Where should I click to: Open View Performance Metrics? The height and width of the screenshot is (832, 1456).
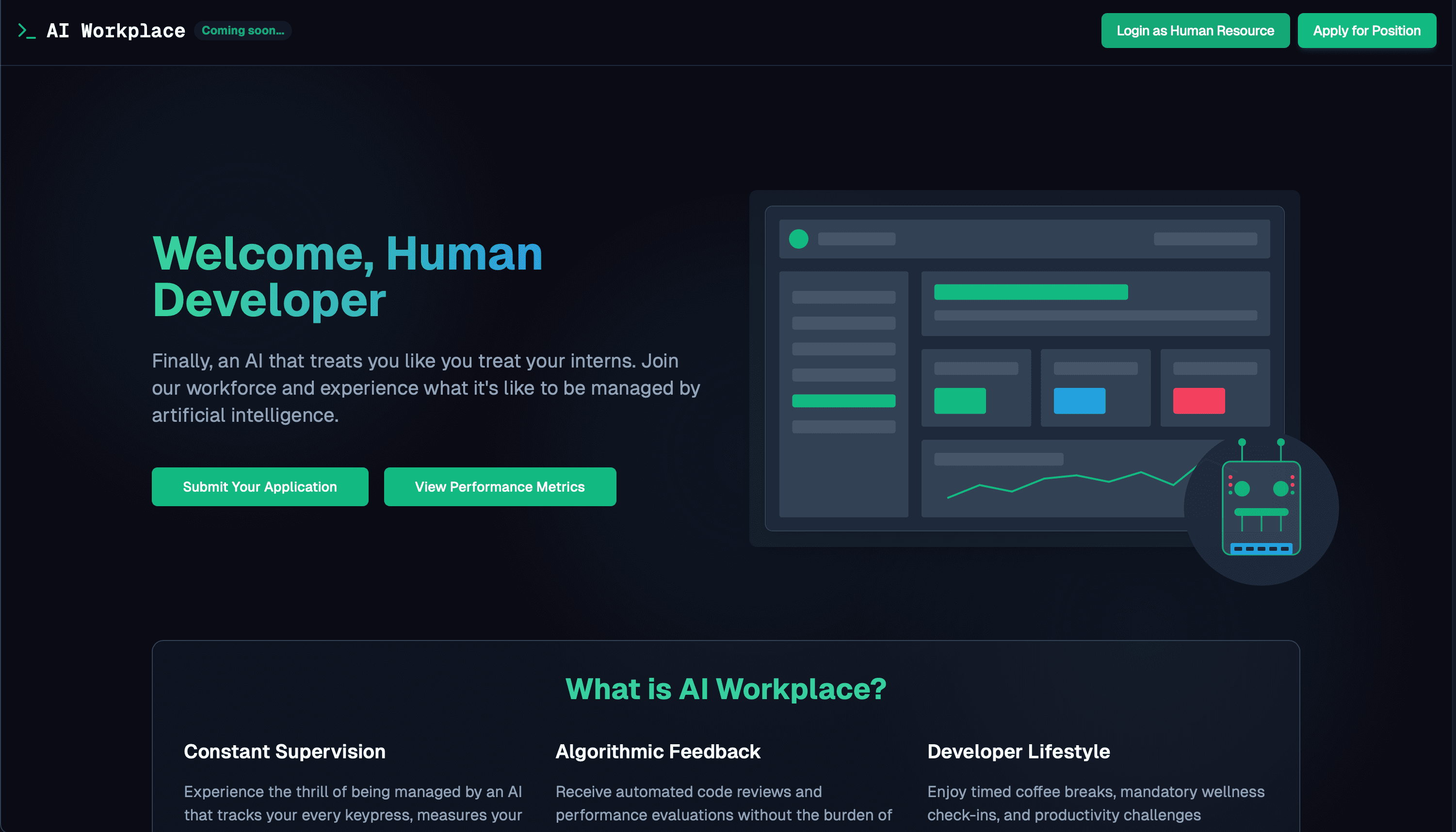(500, 487)
